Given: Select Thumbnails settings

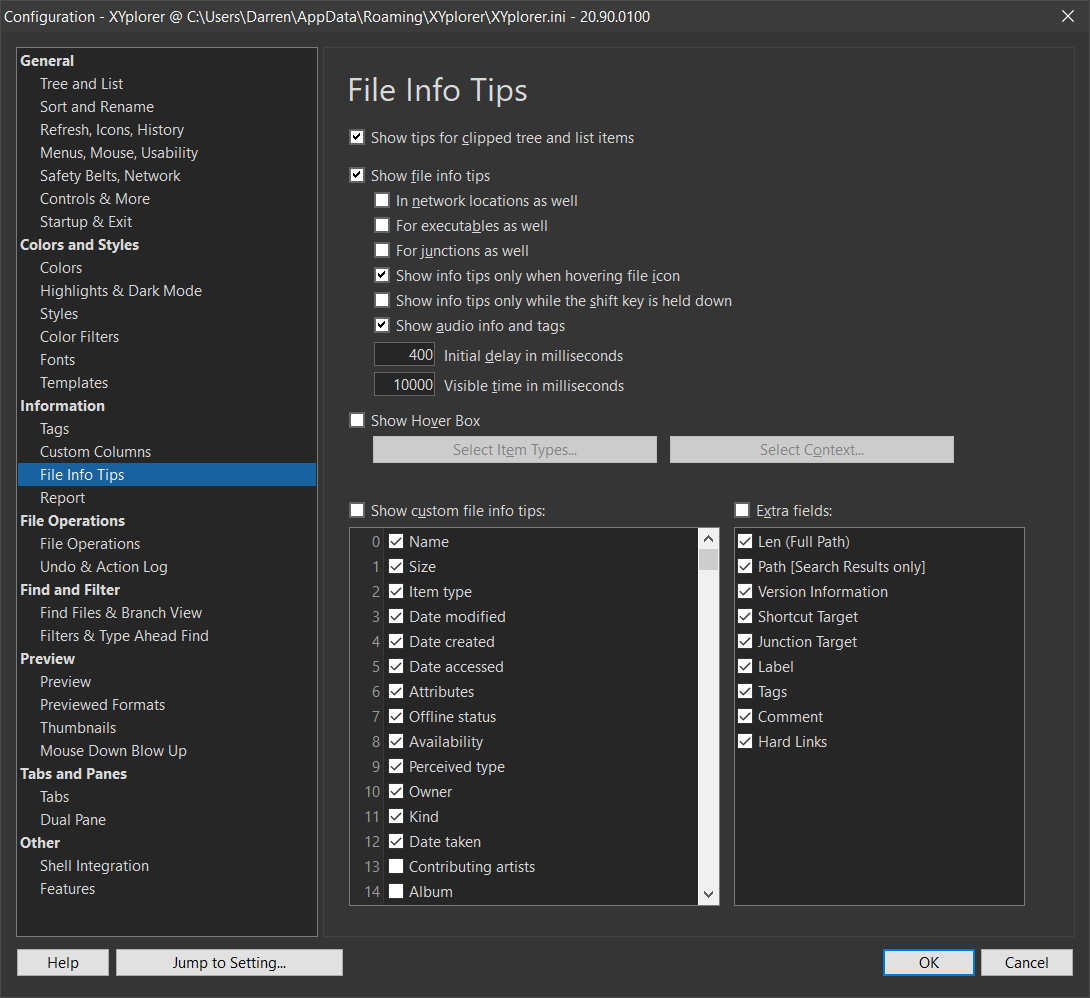Looking at the screenshot, I should [x=78, y=727].
